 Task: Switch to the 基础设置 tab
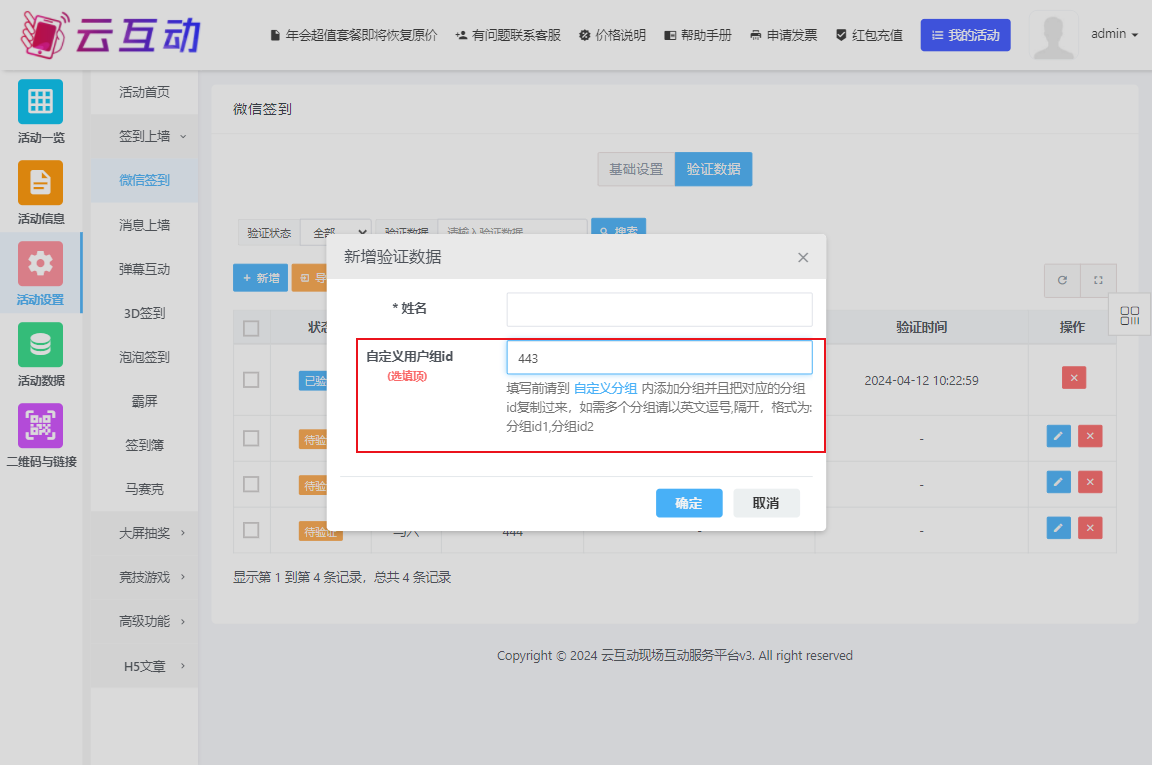coord(636,168)
